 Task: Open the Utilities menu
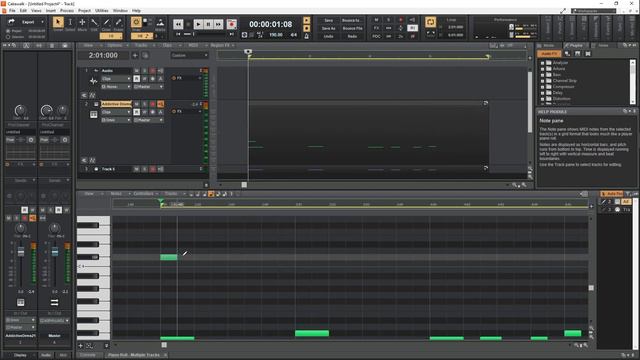102,10
